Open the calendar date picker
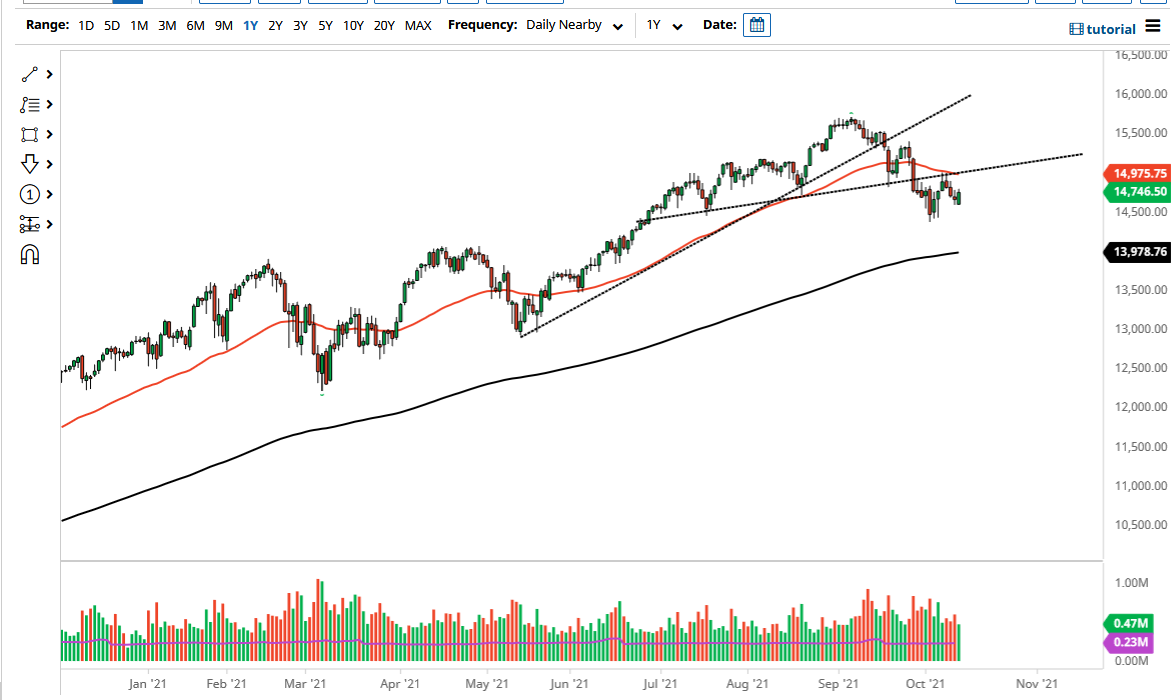Image resolution: width=1173 pixels, height=700 pixels. [x=756, y=25]
